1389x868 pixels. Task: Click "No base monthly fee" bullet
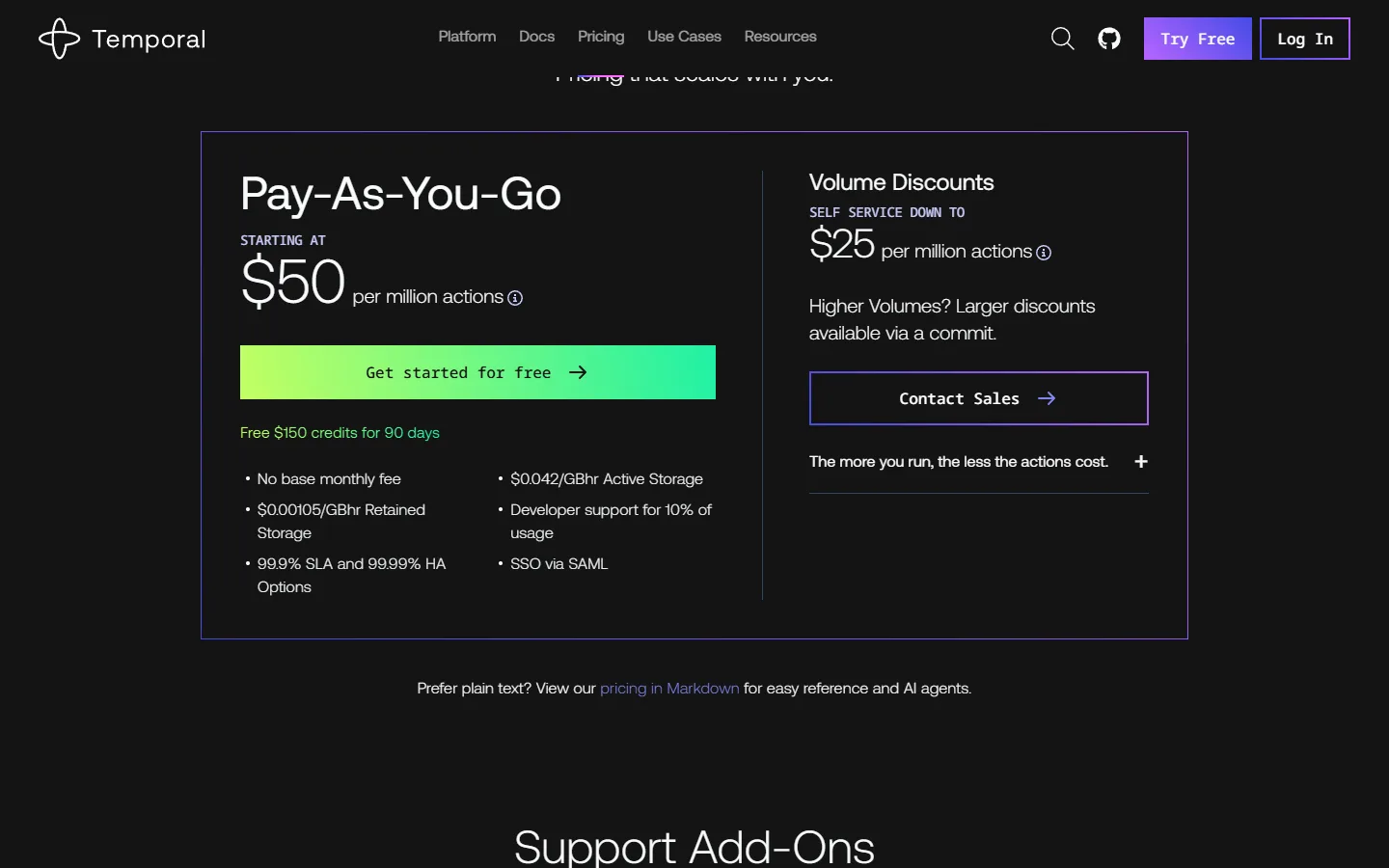pos(329,479)
